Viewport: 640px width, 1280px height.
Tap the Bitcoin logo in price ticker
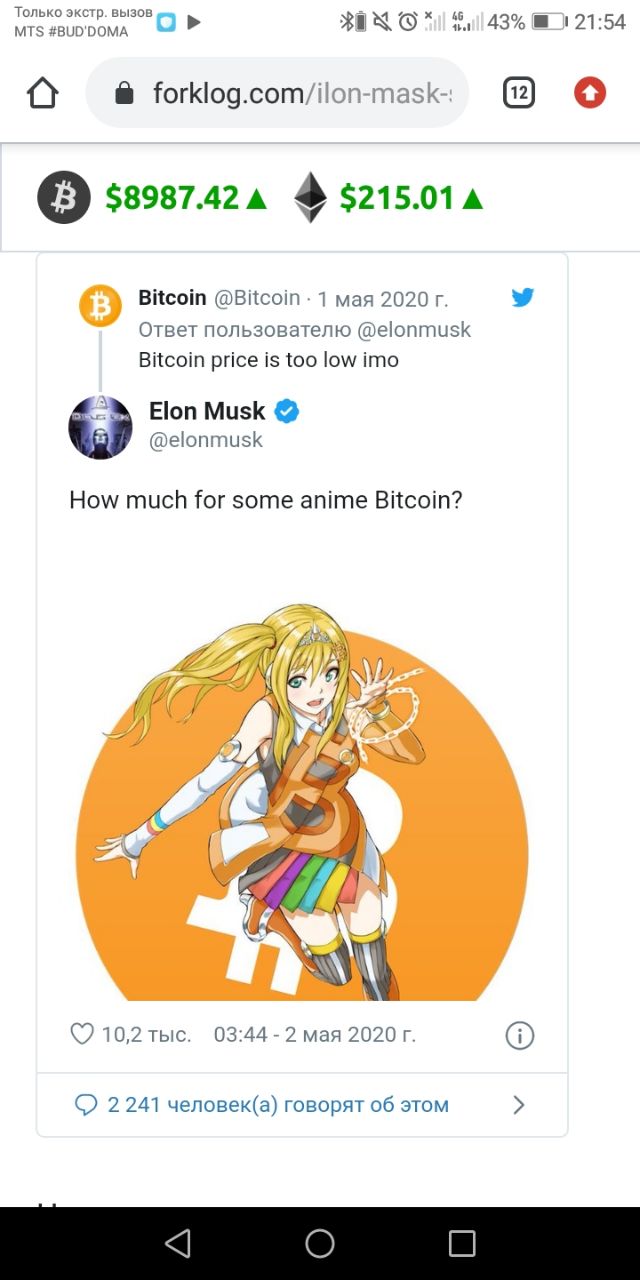[x=64, y=197]
